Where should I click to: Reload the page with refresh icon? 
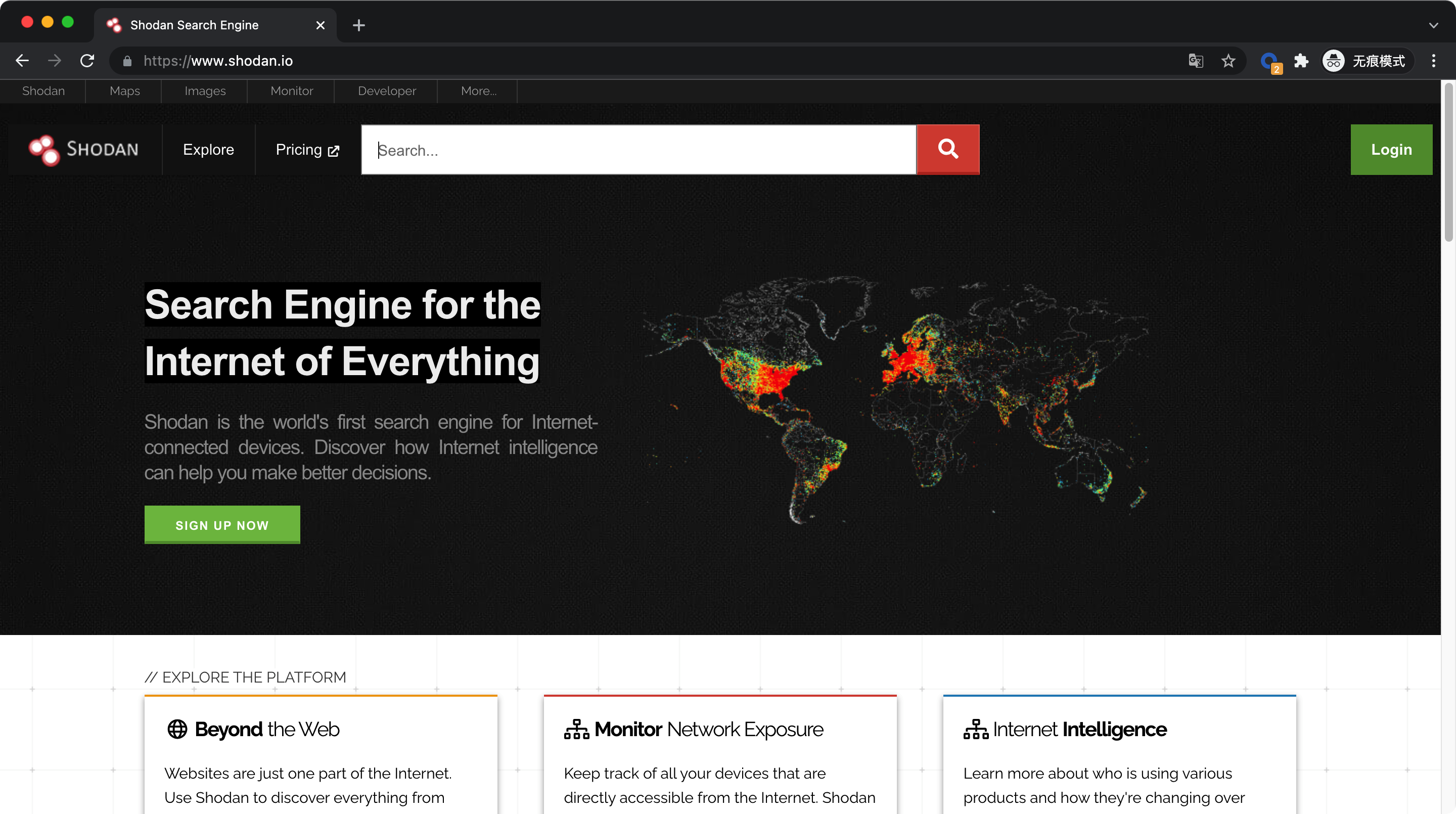point(87,61)
